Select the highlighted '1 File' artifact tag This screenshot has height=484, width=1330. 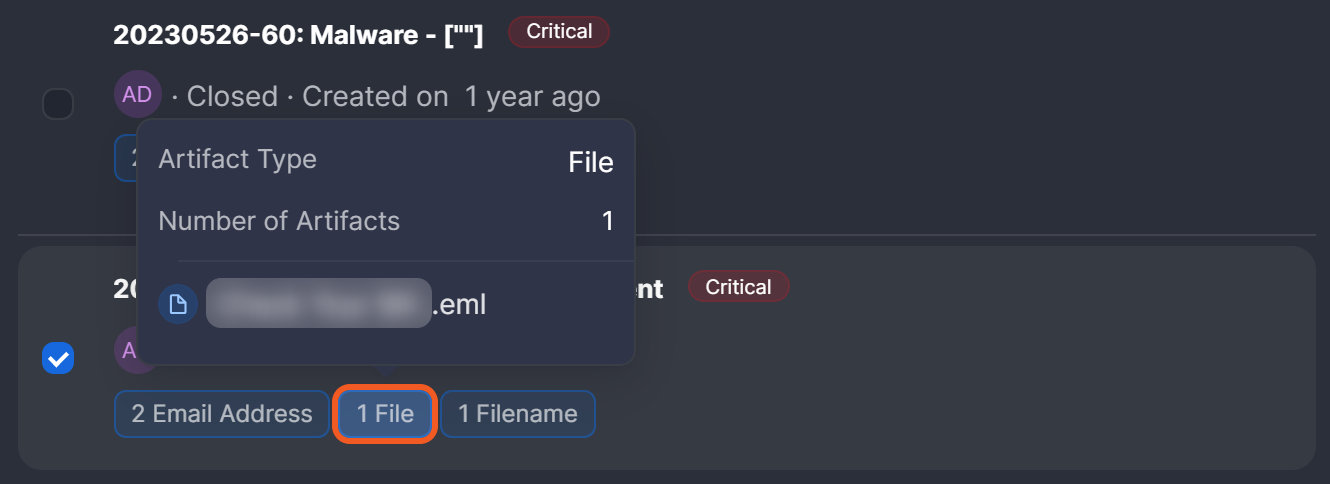click(385, 414)
